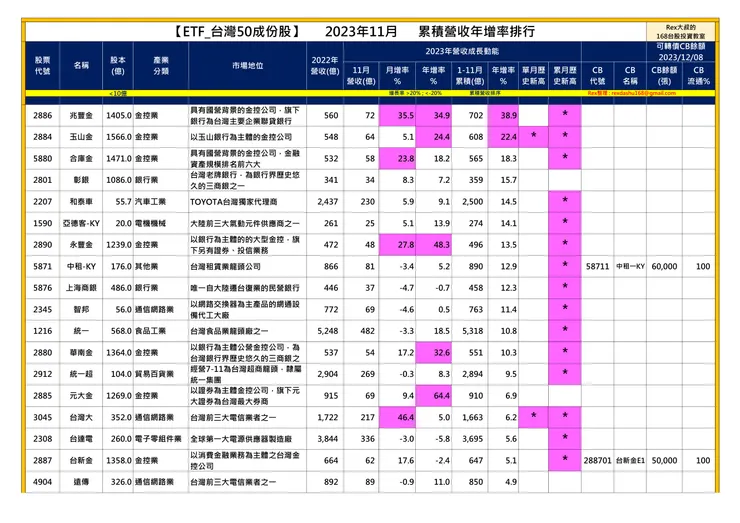The image size is (740, 523).
Task: Select the 月增率% column header
Action: click(397, 76)
